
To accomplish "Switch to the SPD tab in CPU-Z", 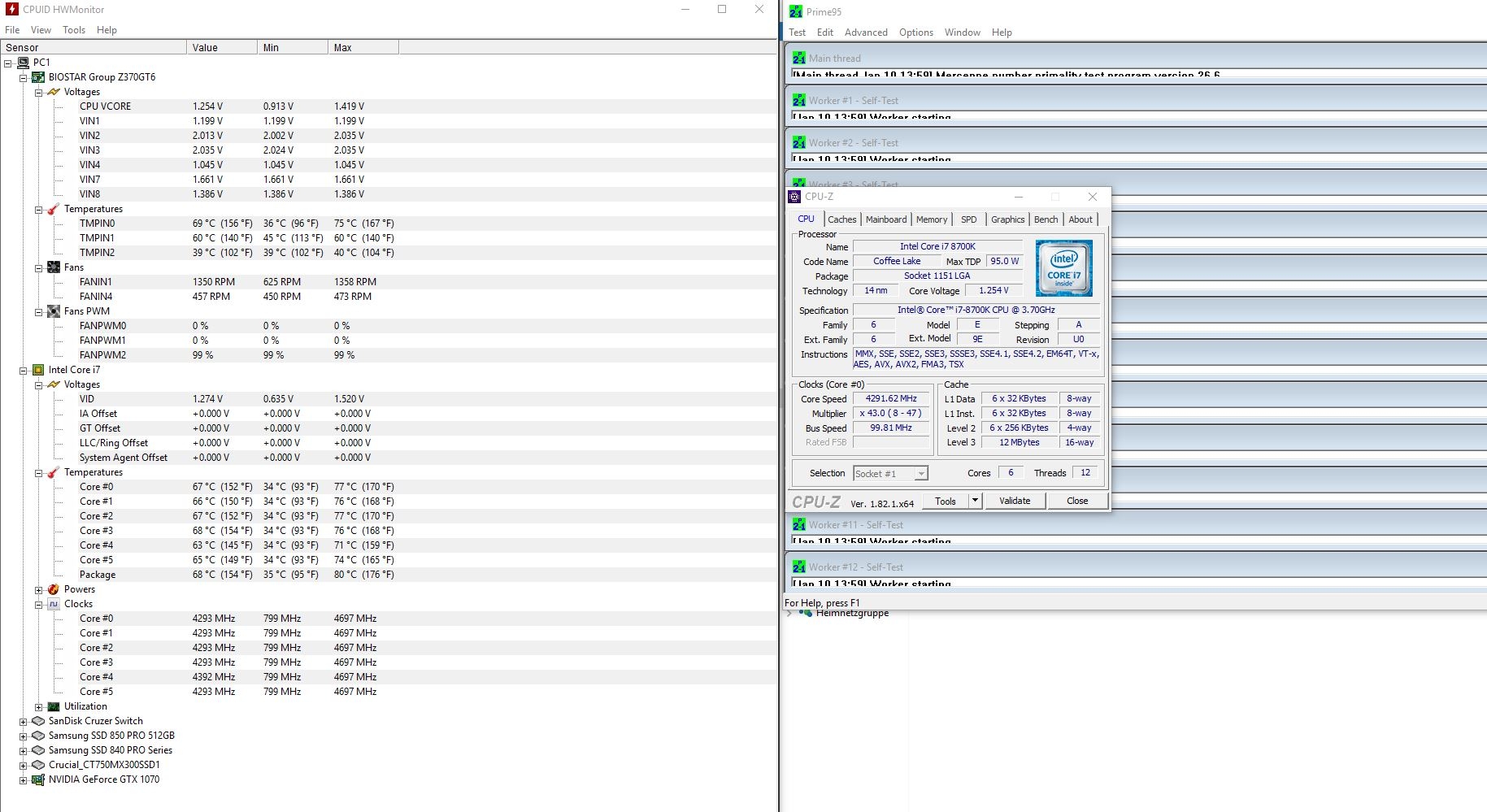I will [969, 219].
